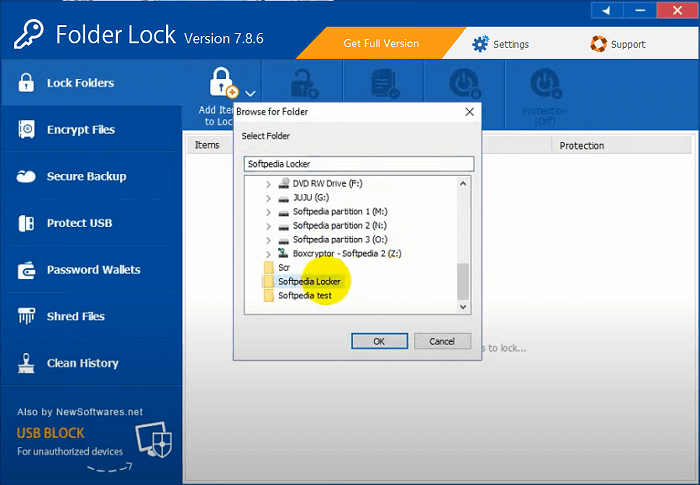Expand the Softpedia partition 1 (M:) node

coord(268,212)
